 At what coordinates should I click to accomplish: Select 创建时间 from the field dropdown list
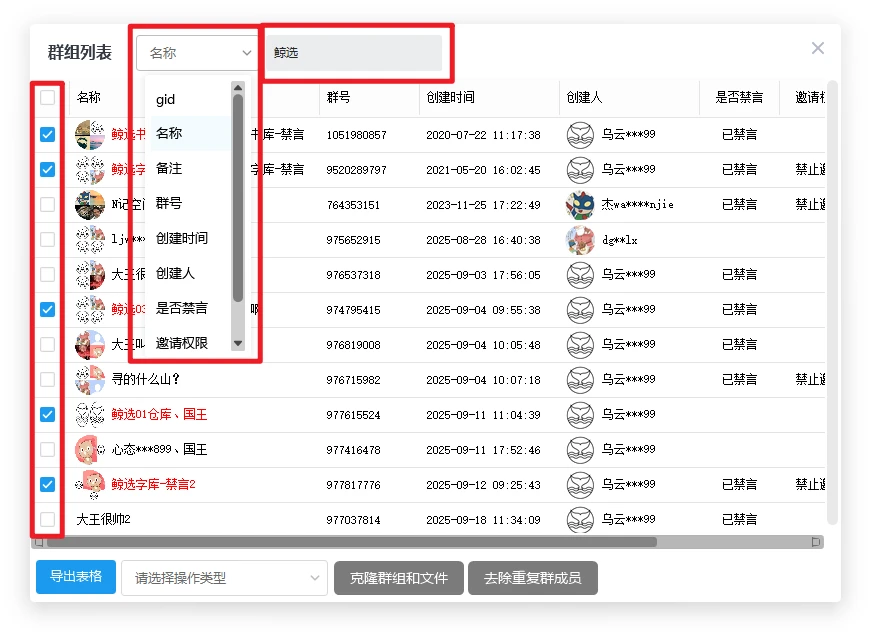pos(182,238)
